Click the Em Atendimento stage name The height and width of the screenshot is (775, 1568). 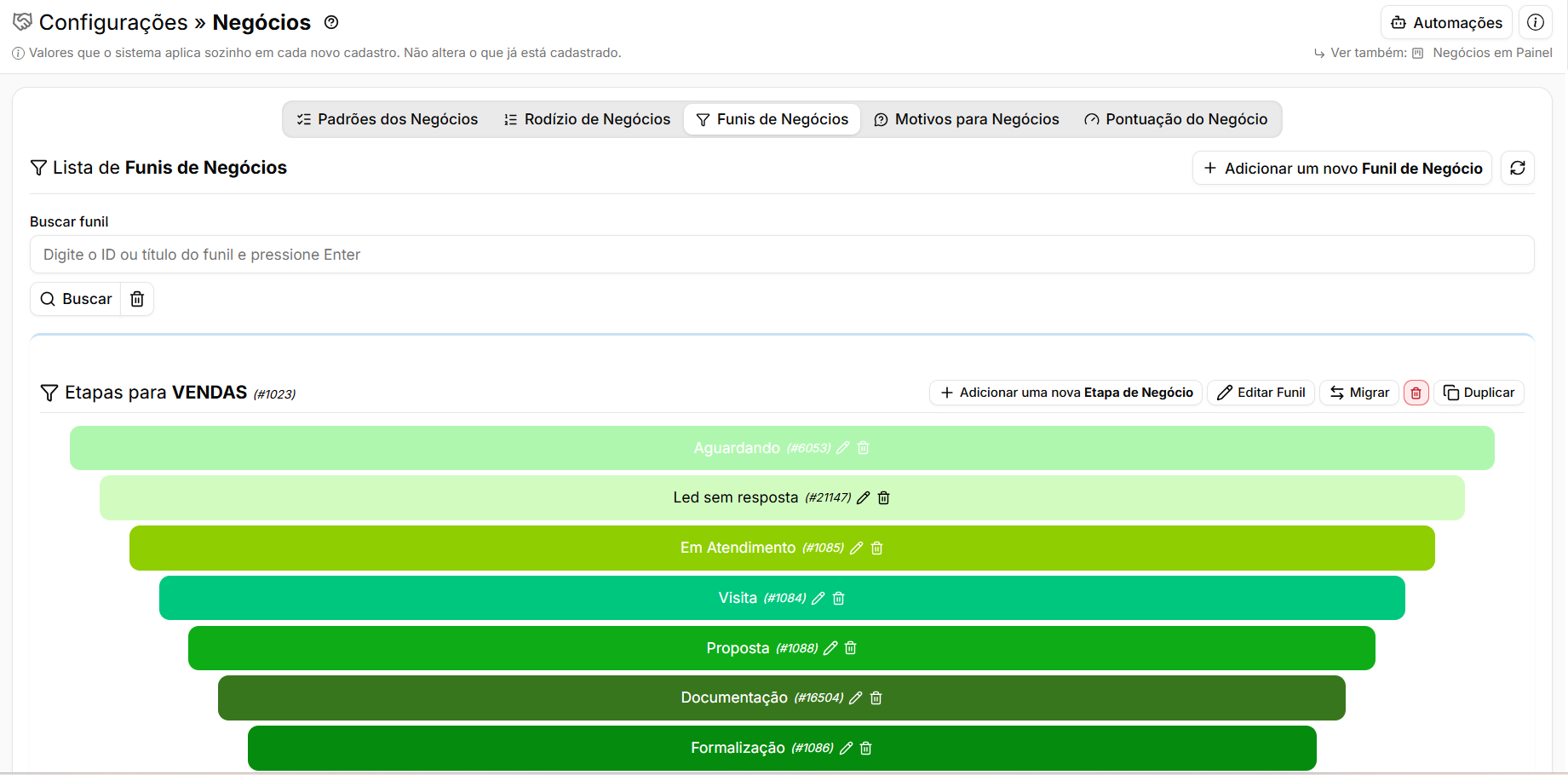pos(738,548)
